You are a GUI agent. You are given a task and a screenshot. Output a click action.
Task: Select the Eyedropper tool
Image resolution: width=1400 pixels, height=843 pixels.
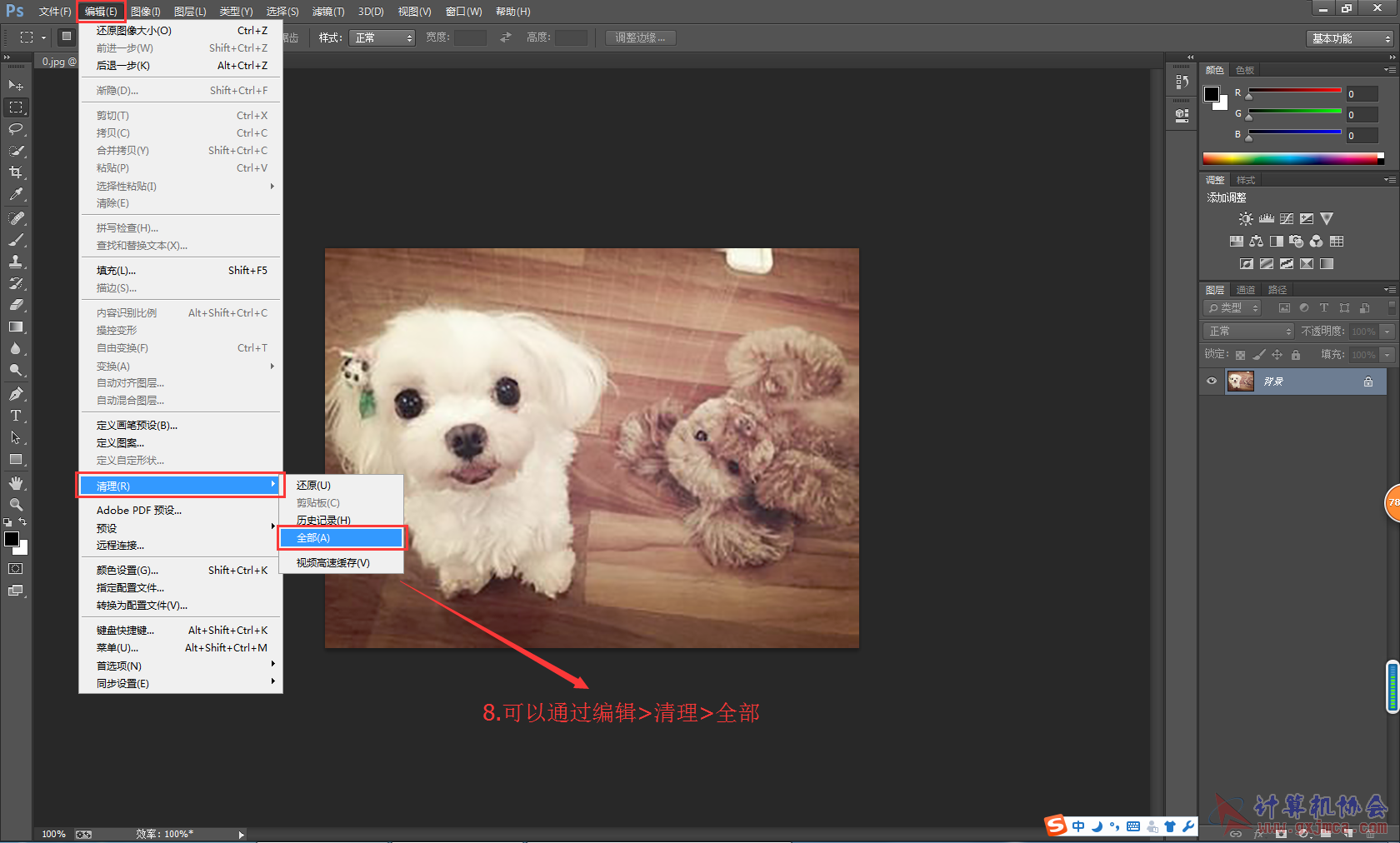(16, 194)
